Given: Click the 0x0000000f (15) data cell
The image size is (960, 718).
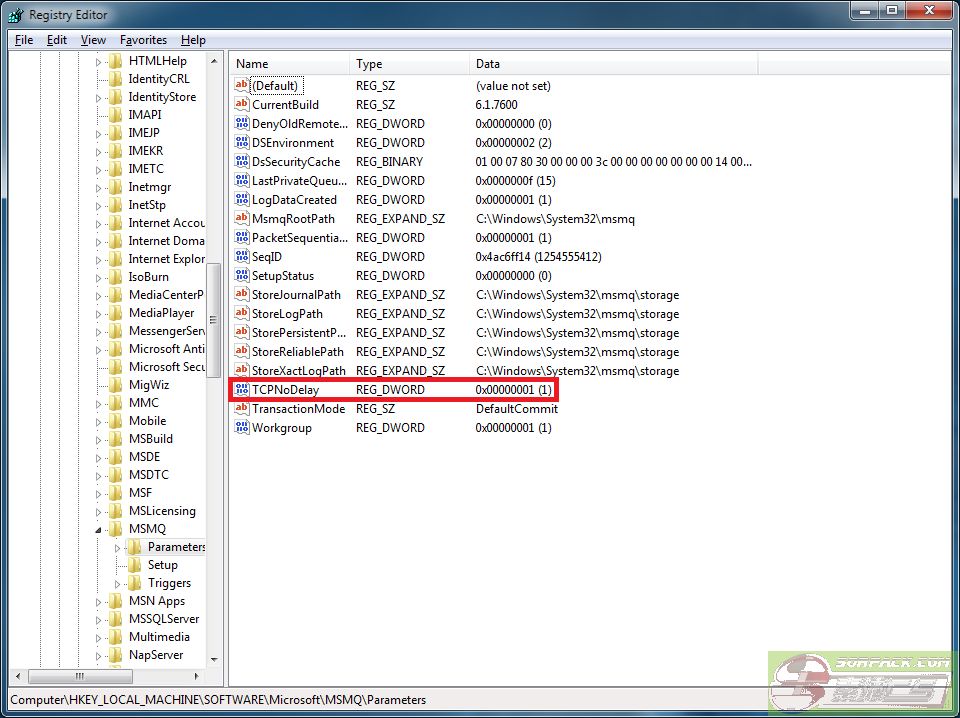Looking at the screenshot, I should (x=516, y=181).
